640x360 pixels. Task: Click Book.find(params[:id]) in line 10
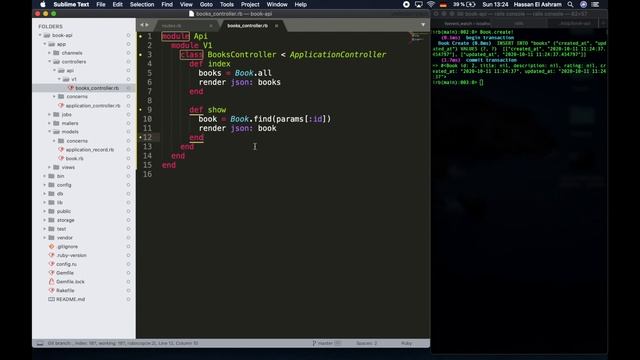pos(280,119)
